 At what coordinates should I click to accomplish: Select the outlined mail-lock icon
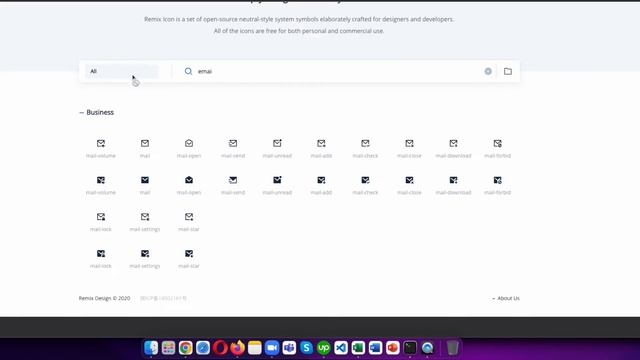[x=101, y=217]
